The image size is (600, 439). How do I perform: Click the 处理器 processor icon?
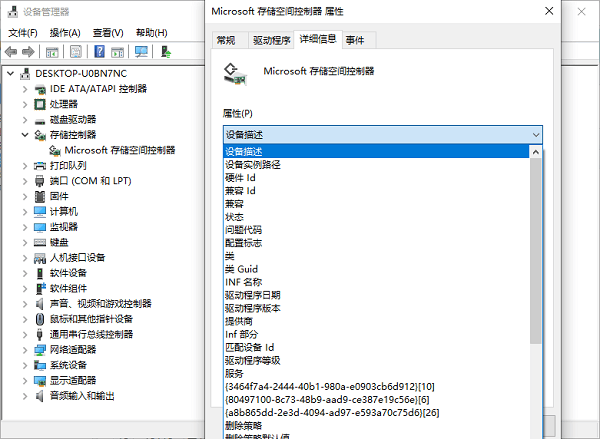tap(40, 104)
